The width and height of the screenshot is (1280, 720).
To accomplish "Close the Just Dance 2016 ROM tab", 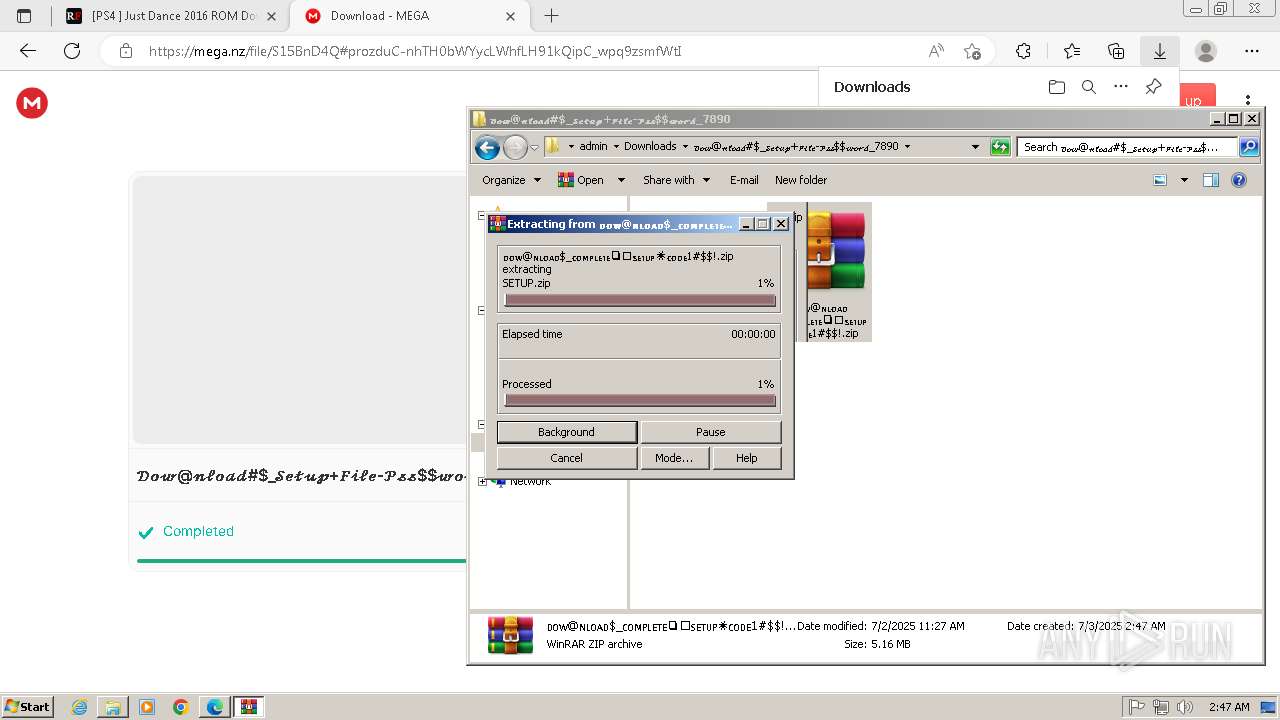I will pyautogui.click(x=271, y=16).
